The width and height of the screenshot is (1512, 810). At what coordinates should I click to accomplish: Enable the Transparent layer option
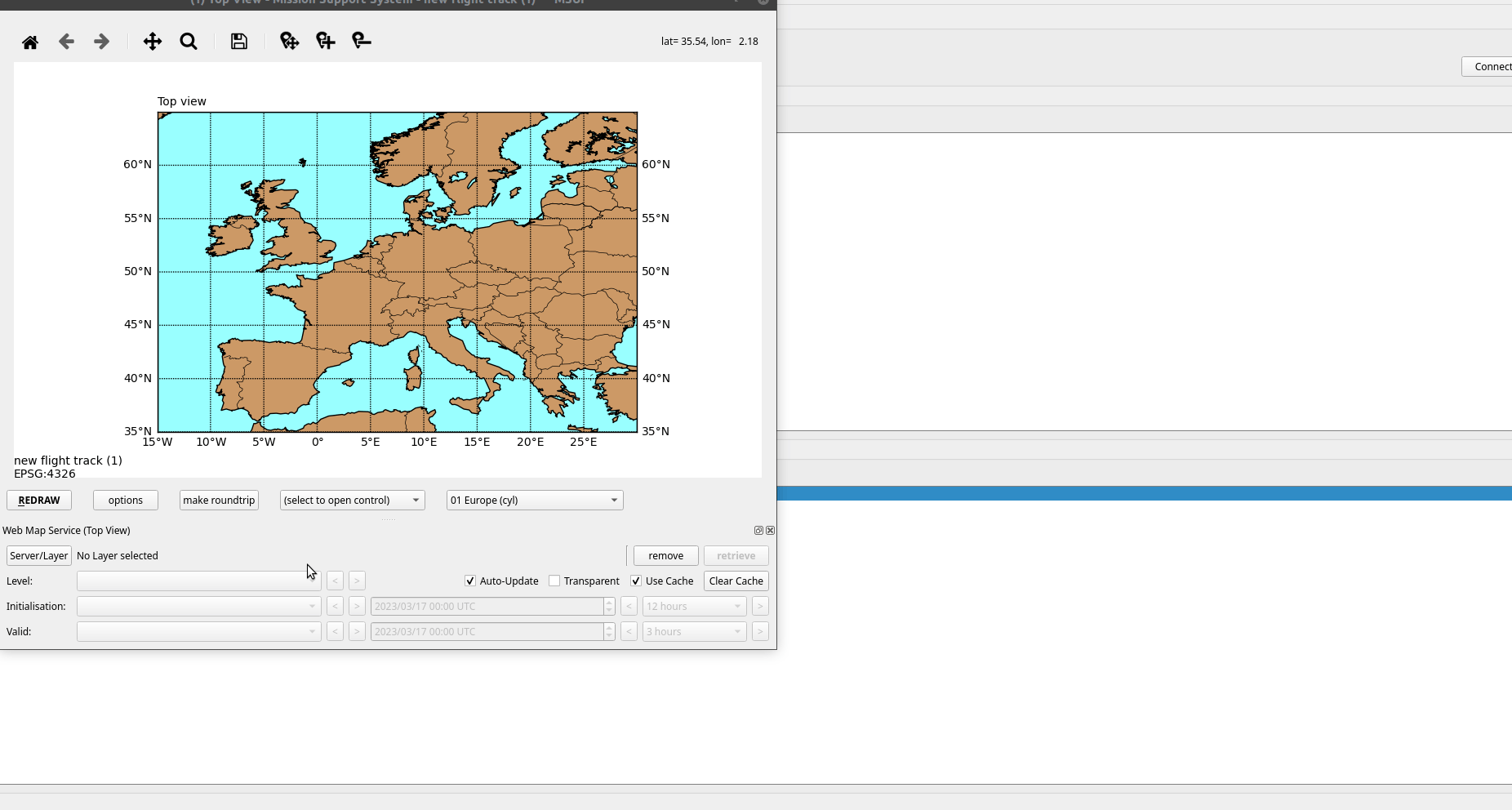554,581
